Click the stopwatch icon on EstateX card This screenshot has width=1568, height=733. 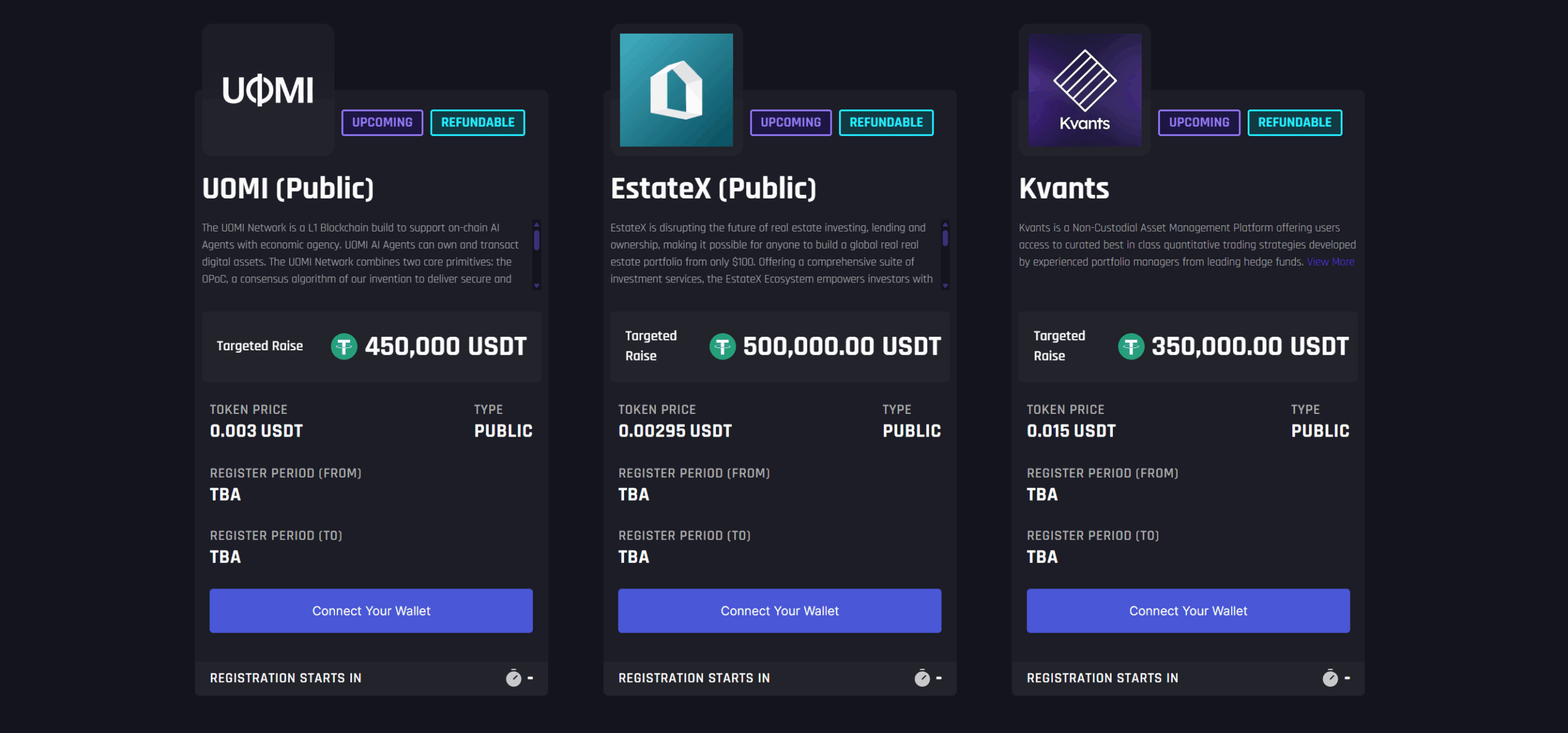922,678
